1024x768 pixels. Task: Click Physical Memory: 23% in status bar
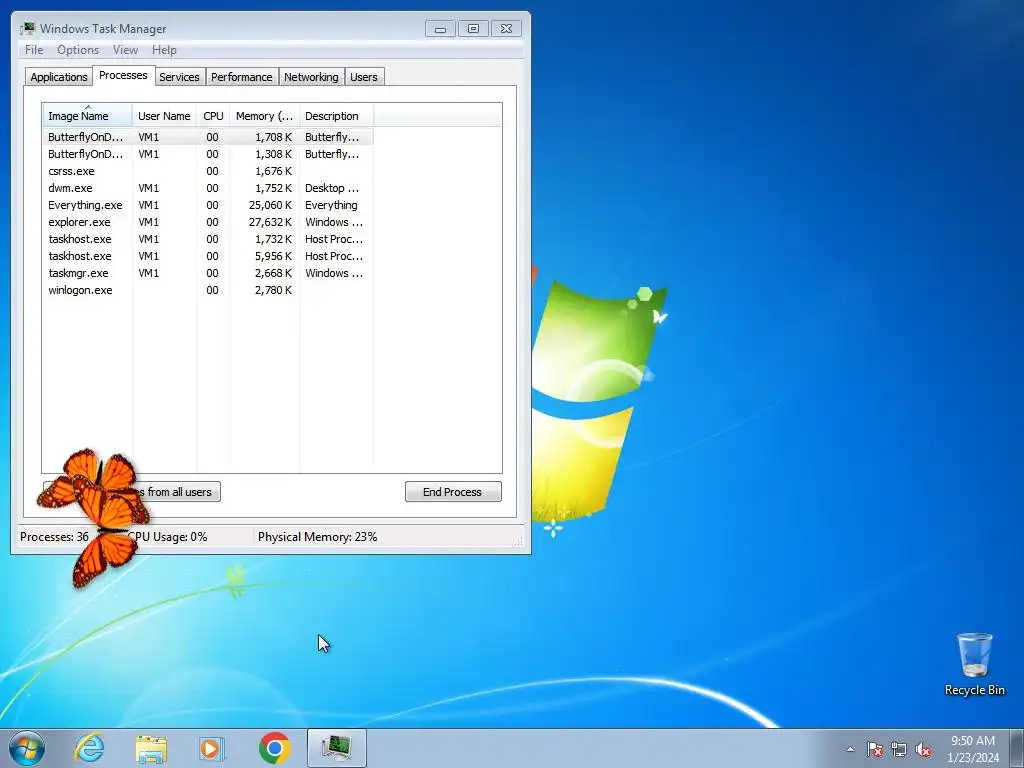point(317,537)
